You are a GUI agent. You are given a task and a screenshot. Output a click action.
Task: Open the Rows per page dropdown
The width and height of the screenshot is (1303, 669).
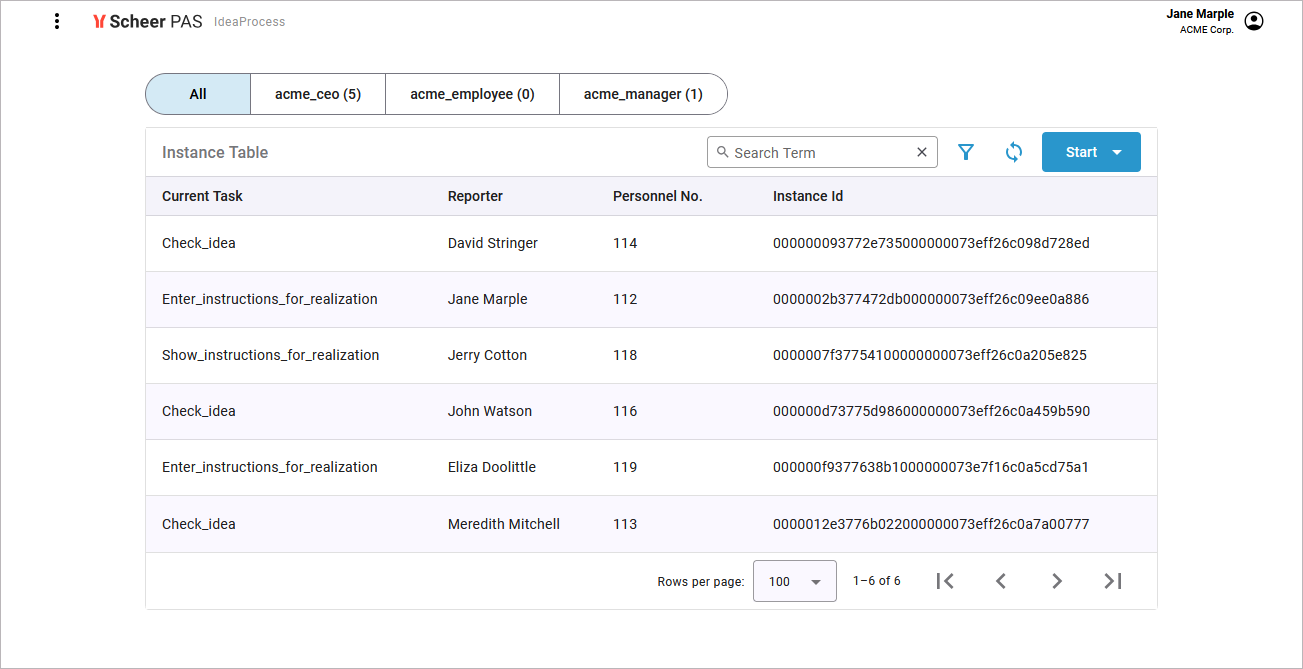click(x=794, y=581)
